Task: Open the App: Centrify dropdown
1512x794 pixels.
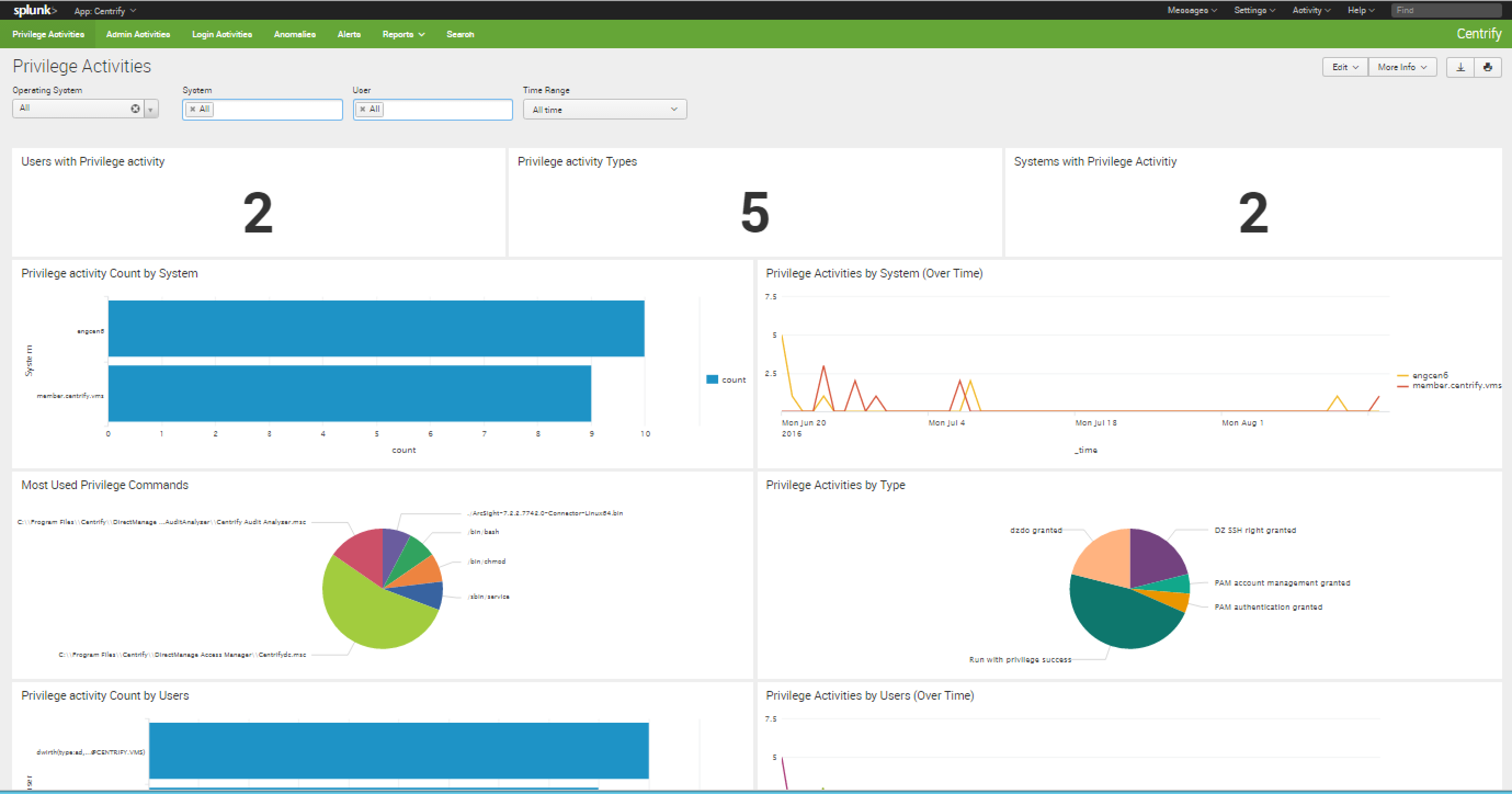Action: (x=105, y=10)
